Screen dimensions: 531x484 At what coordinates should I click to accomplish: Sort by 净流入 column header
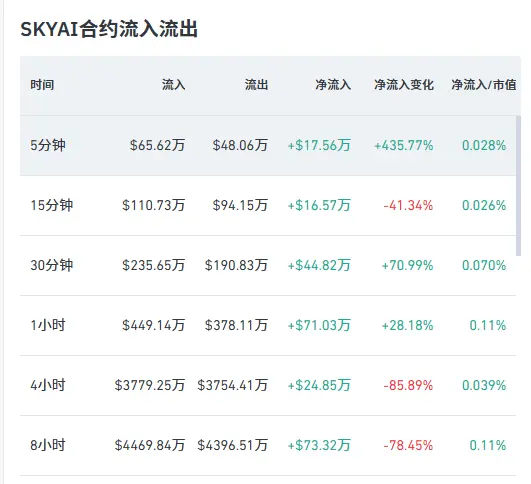[333, 85]
